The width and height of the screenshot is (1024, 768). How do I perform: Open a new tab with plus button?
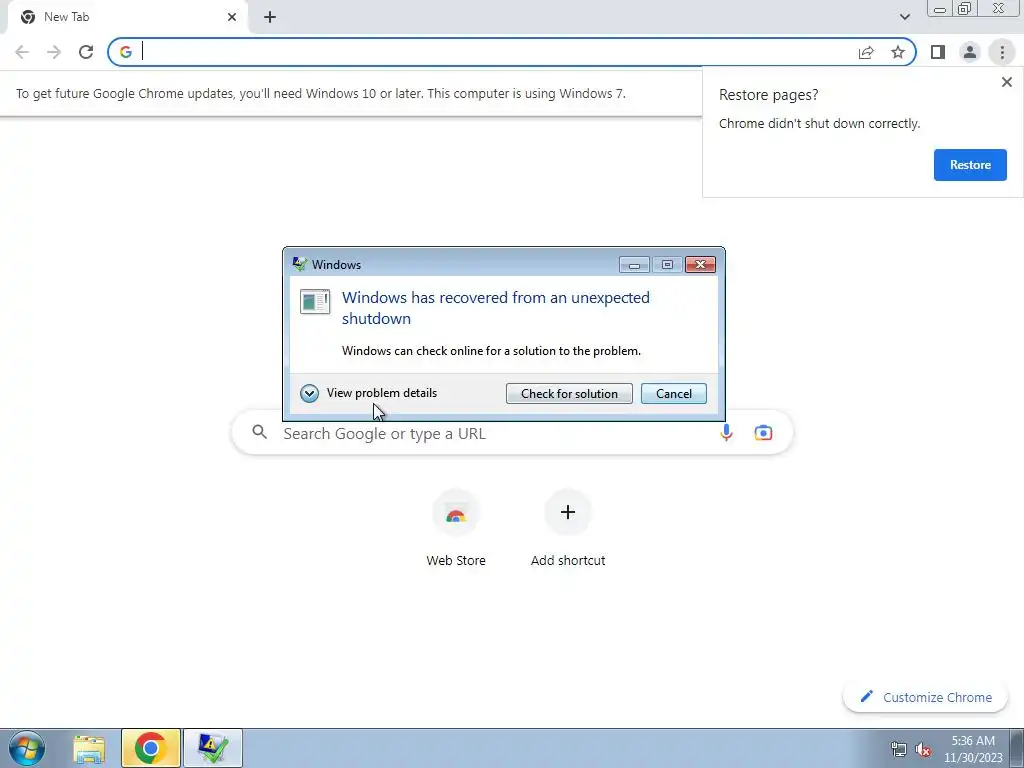pyautogui.click(x=270, y=17)
